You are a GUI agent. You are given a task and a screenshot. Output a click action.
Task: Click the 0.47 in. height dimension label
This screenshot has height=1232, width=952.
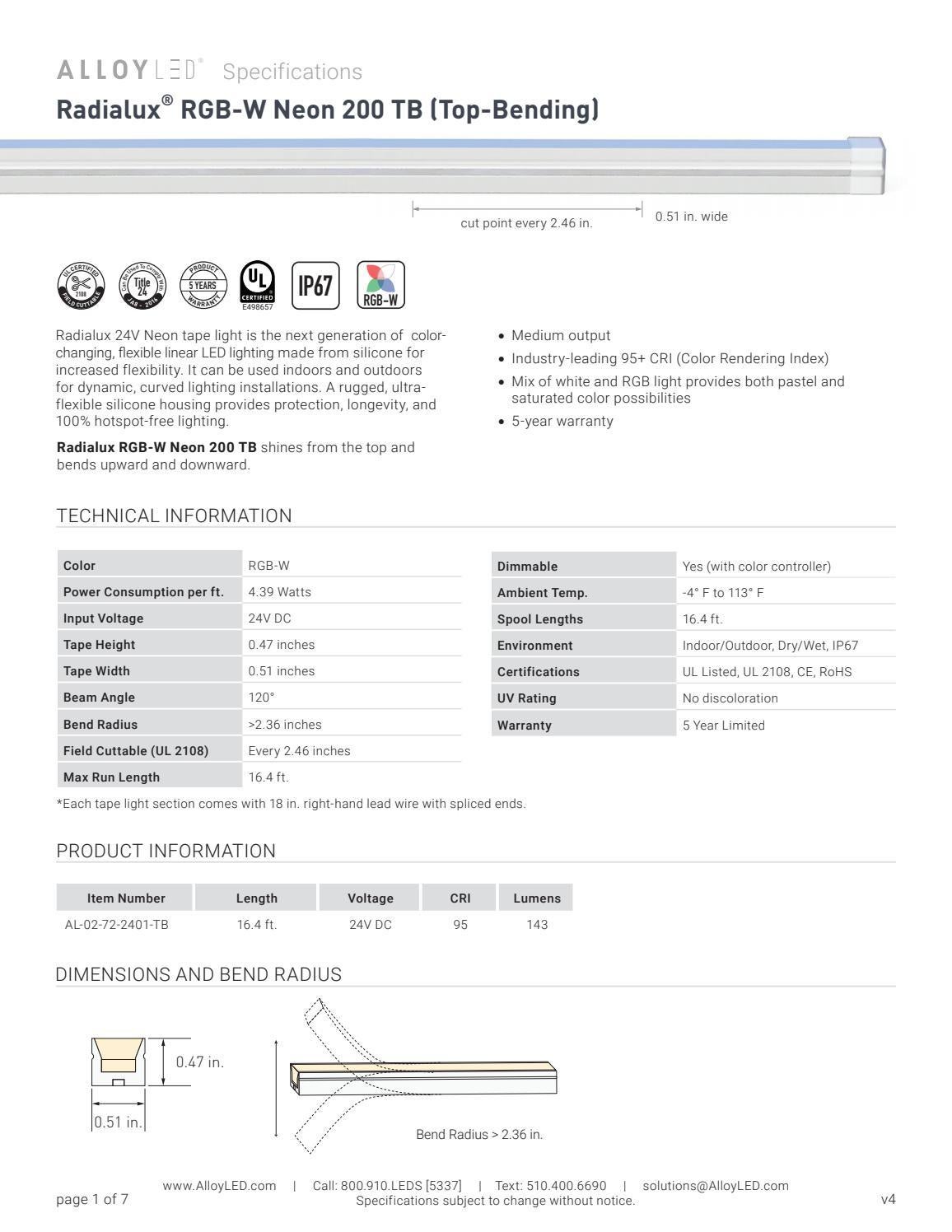(199, 1062)
